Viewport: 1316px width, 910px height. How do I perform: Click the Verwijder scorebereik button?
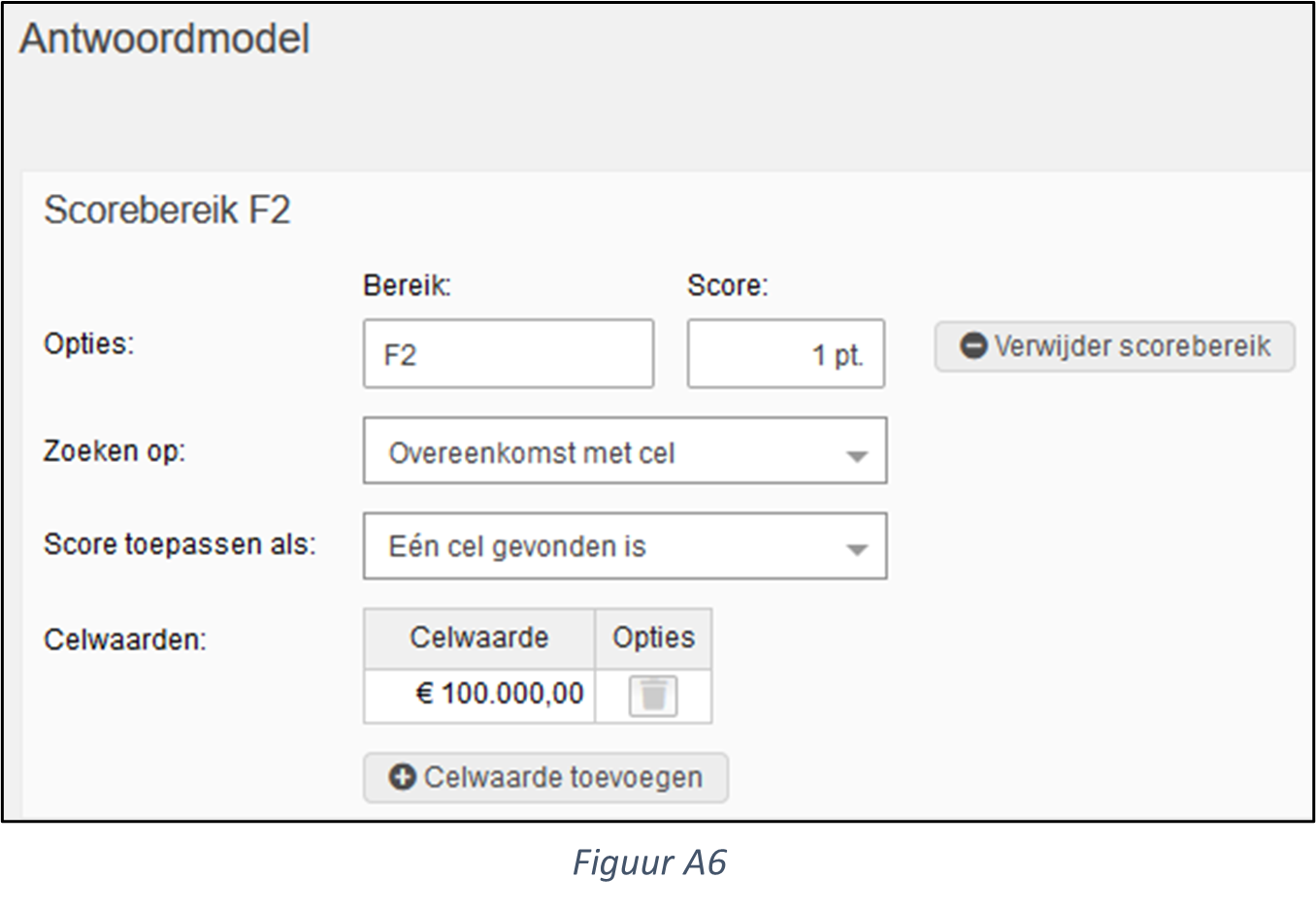1114,346
